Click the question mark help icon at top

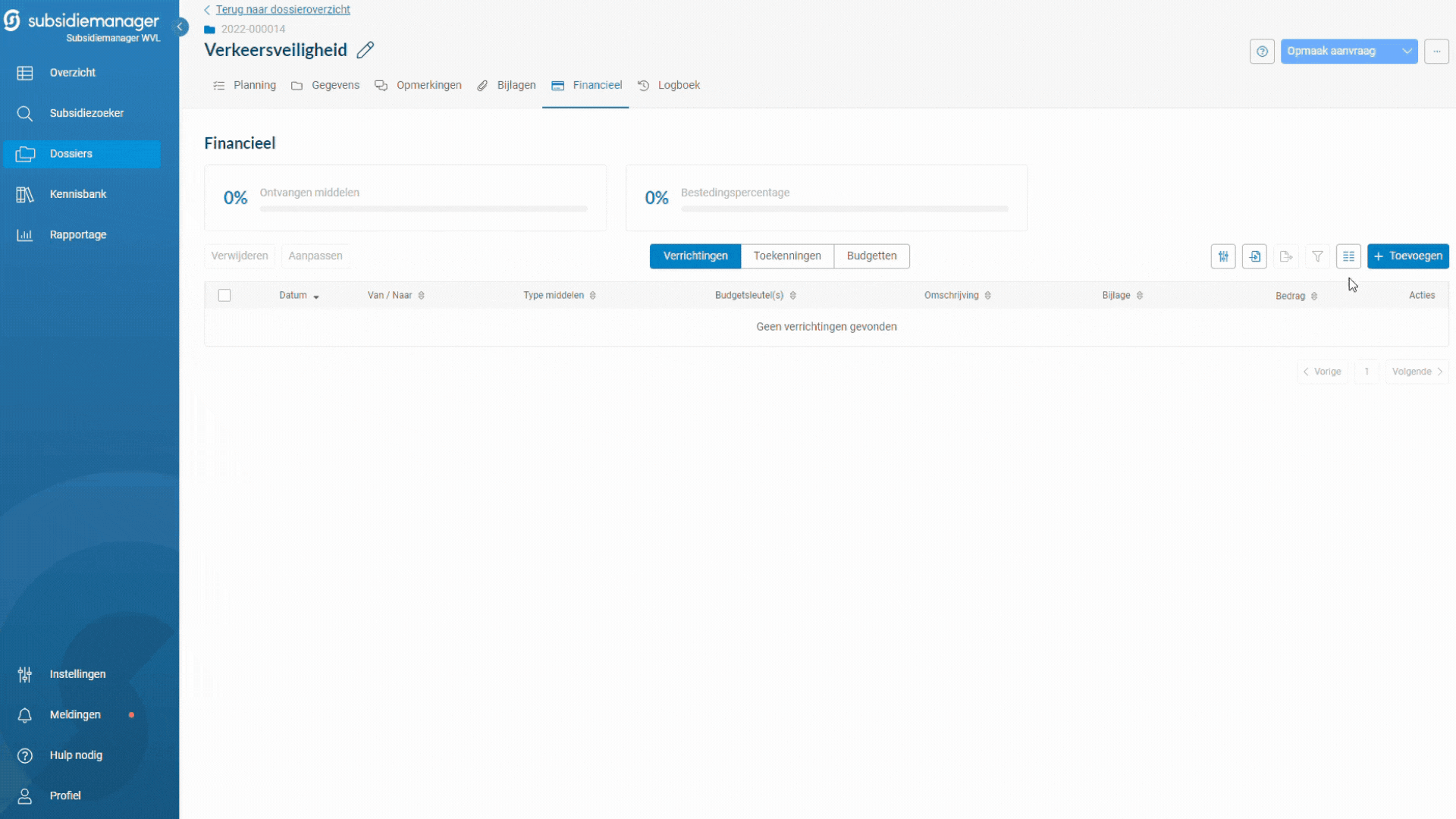1262,52
